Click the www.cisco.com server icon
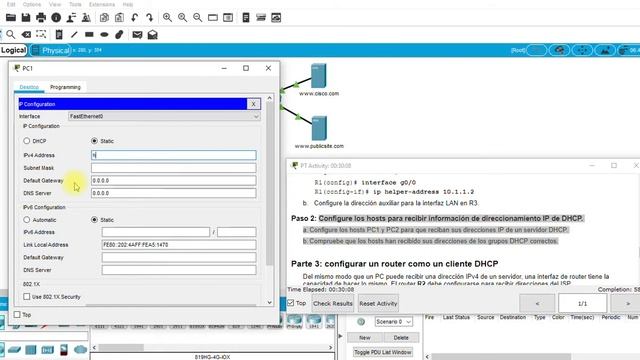This screenshot has height=360, width=640. tap(318, 76)
